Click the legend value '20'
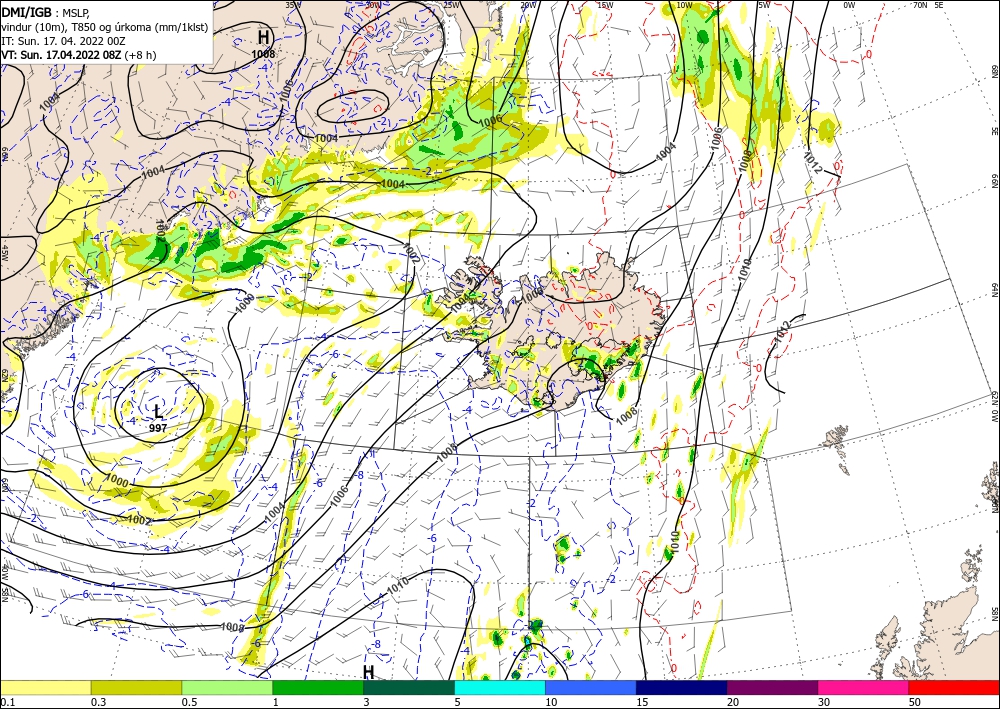Viewport: 1000px width, 709px height. (733, 702)
